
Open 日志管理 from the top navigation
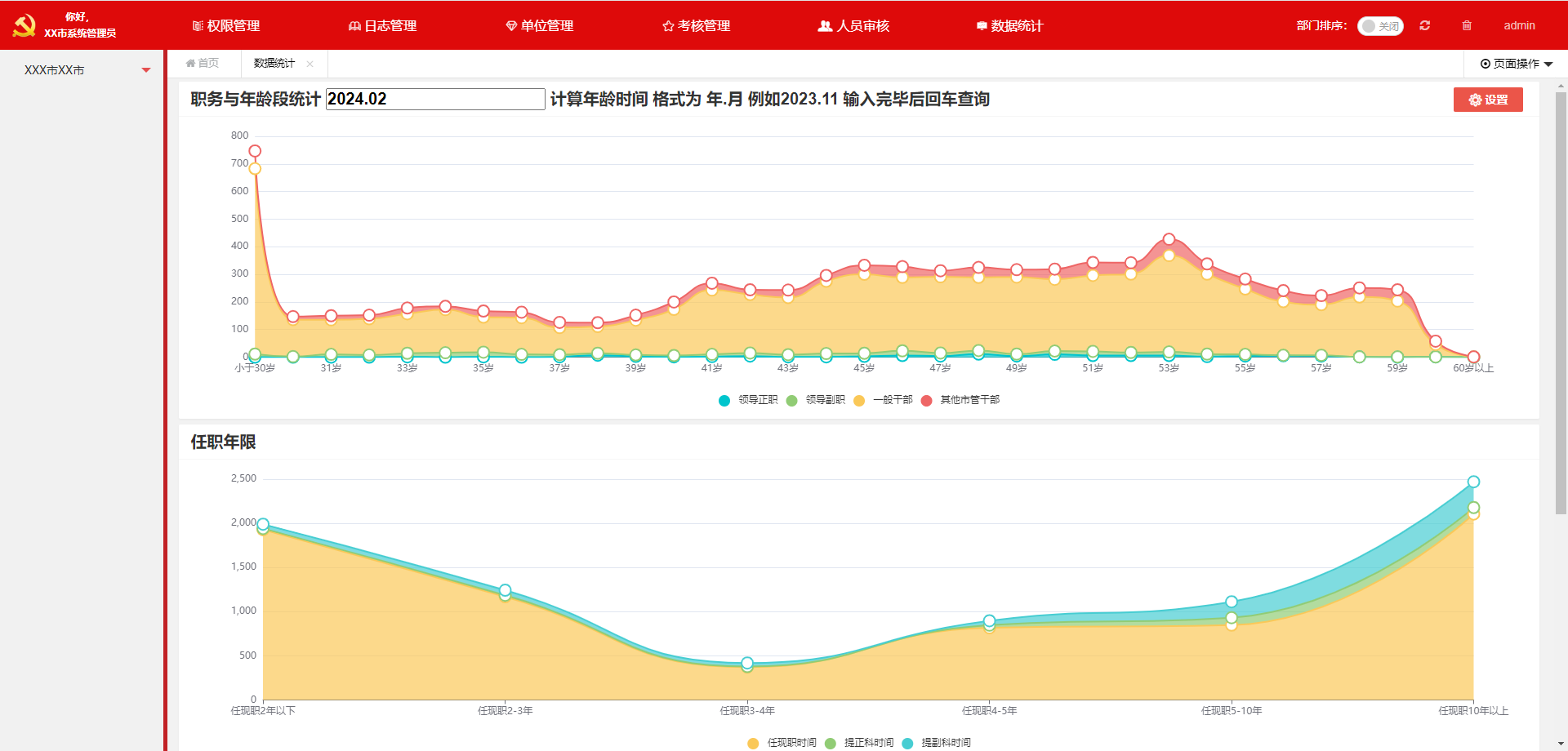pyautogui.click(x=382, y=26)
